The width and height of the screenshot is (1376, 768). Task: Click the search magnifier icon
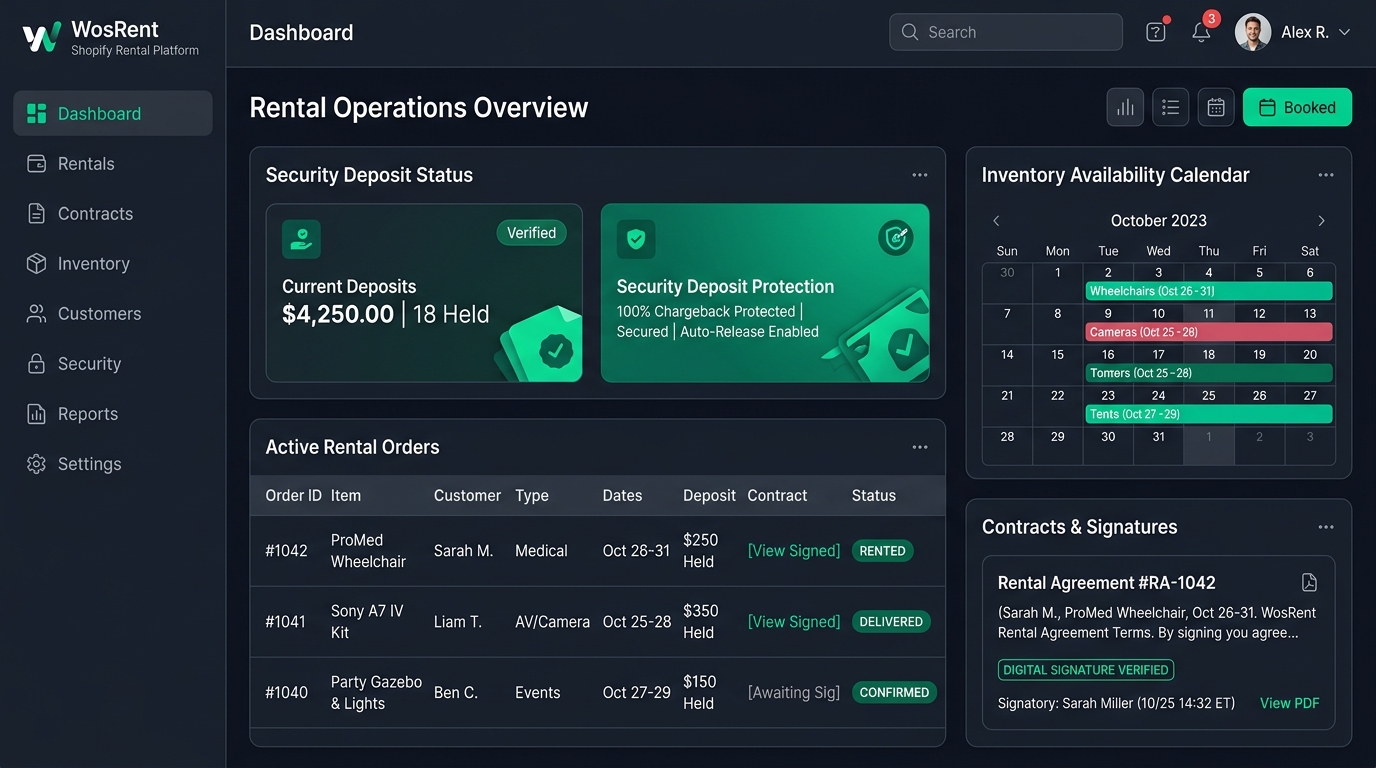click(x=910, y=32)
